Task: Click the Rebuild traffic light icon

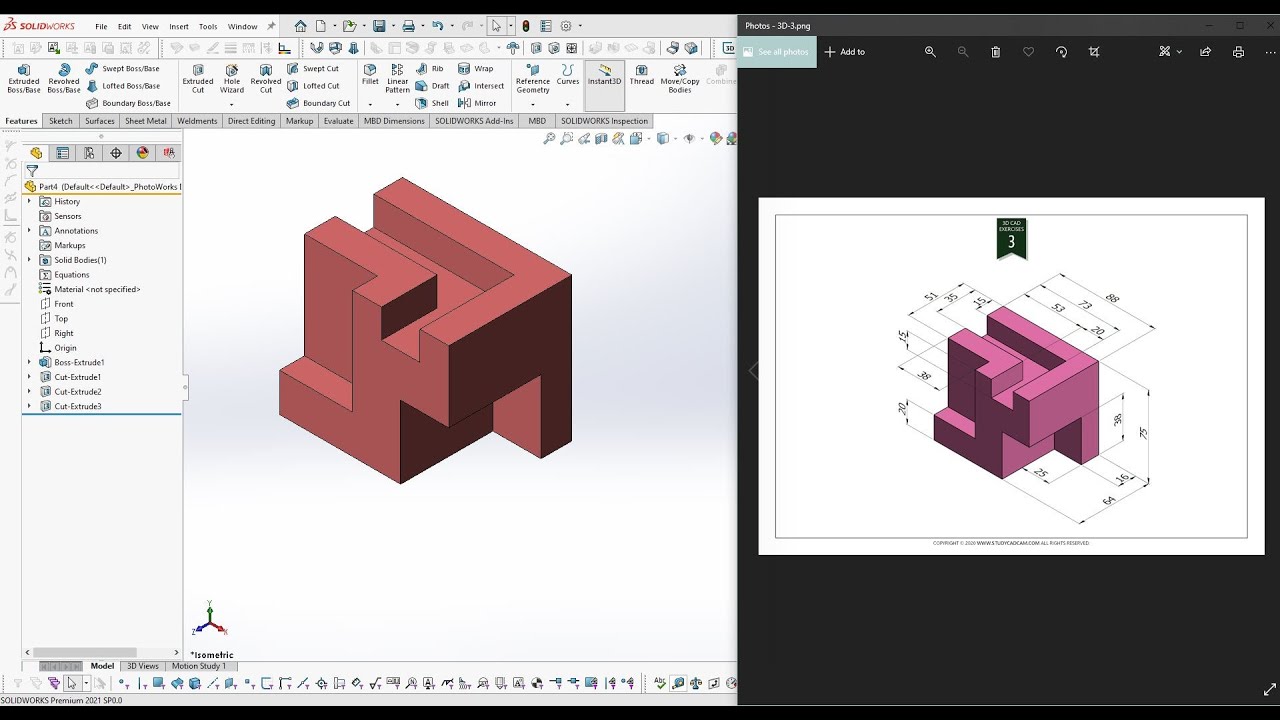Action: 526,26
